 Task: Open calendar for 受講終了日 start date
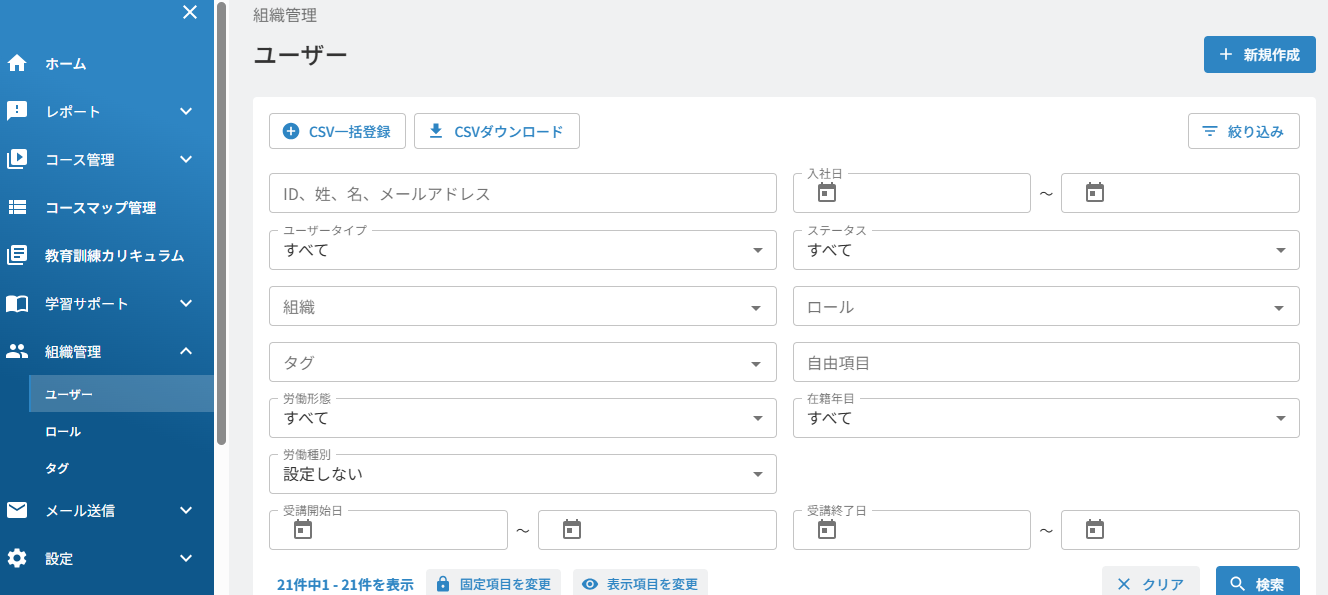tap(826, 529)
